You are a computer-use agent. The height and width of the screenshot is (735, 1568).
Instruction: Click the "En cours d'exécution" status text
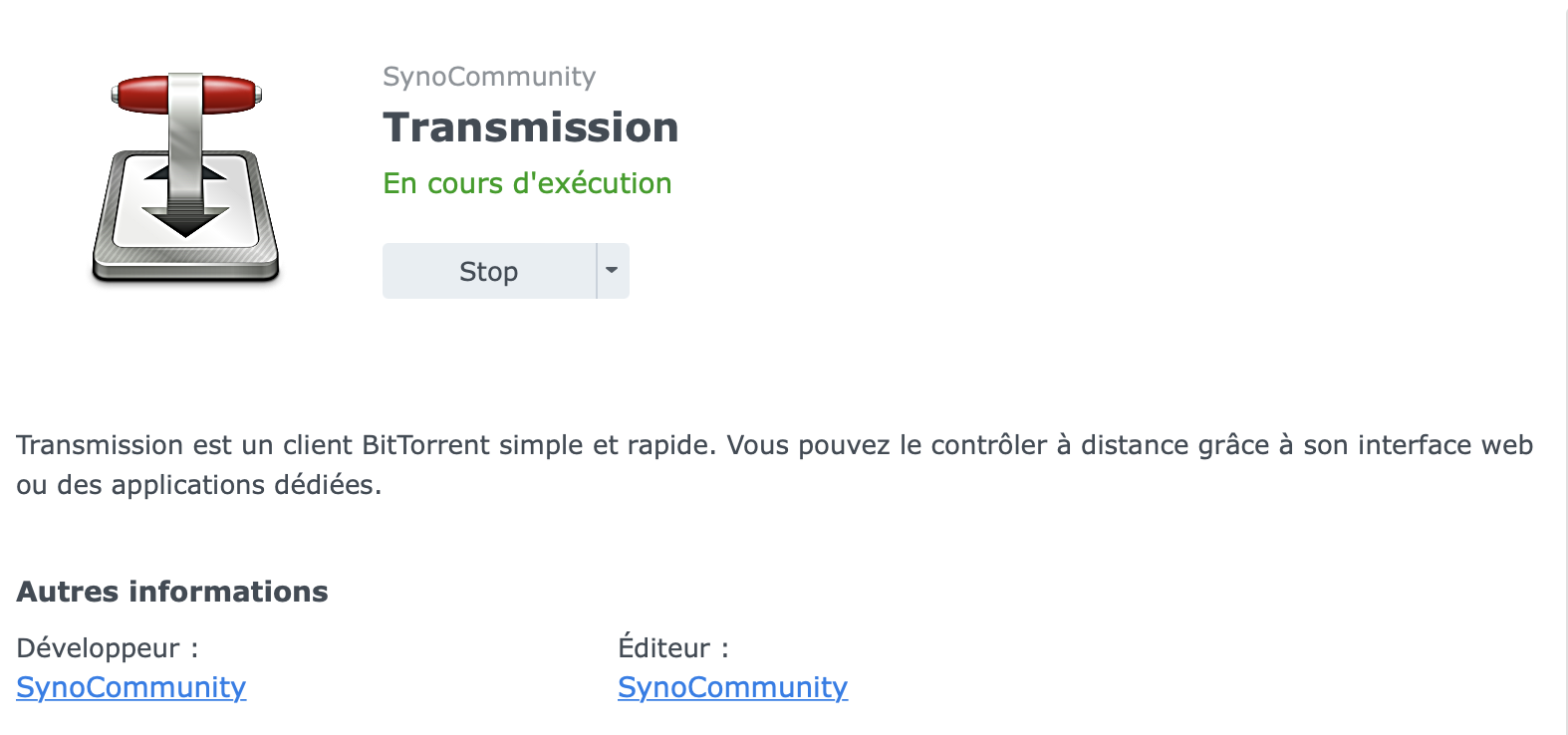[527, 183]
